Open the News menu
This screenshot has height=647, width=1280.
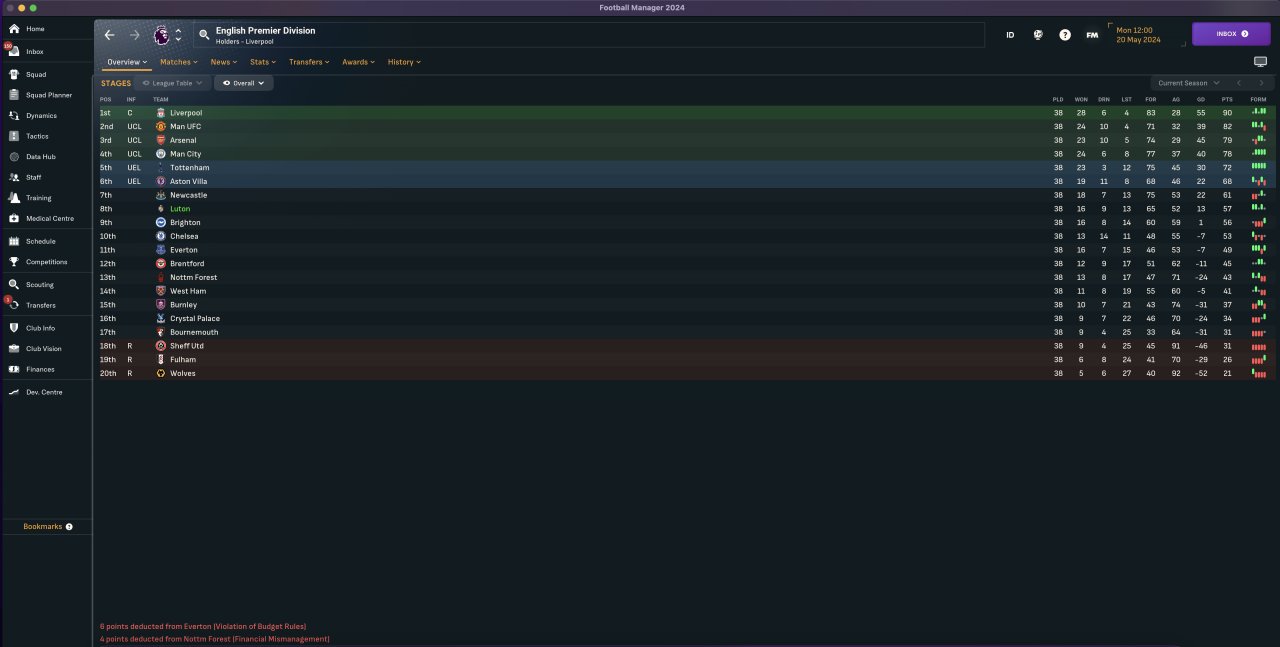224,62
